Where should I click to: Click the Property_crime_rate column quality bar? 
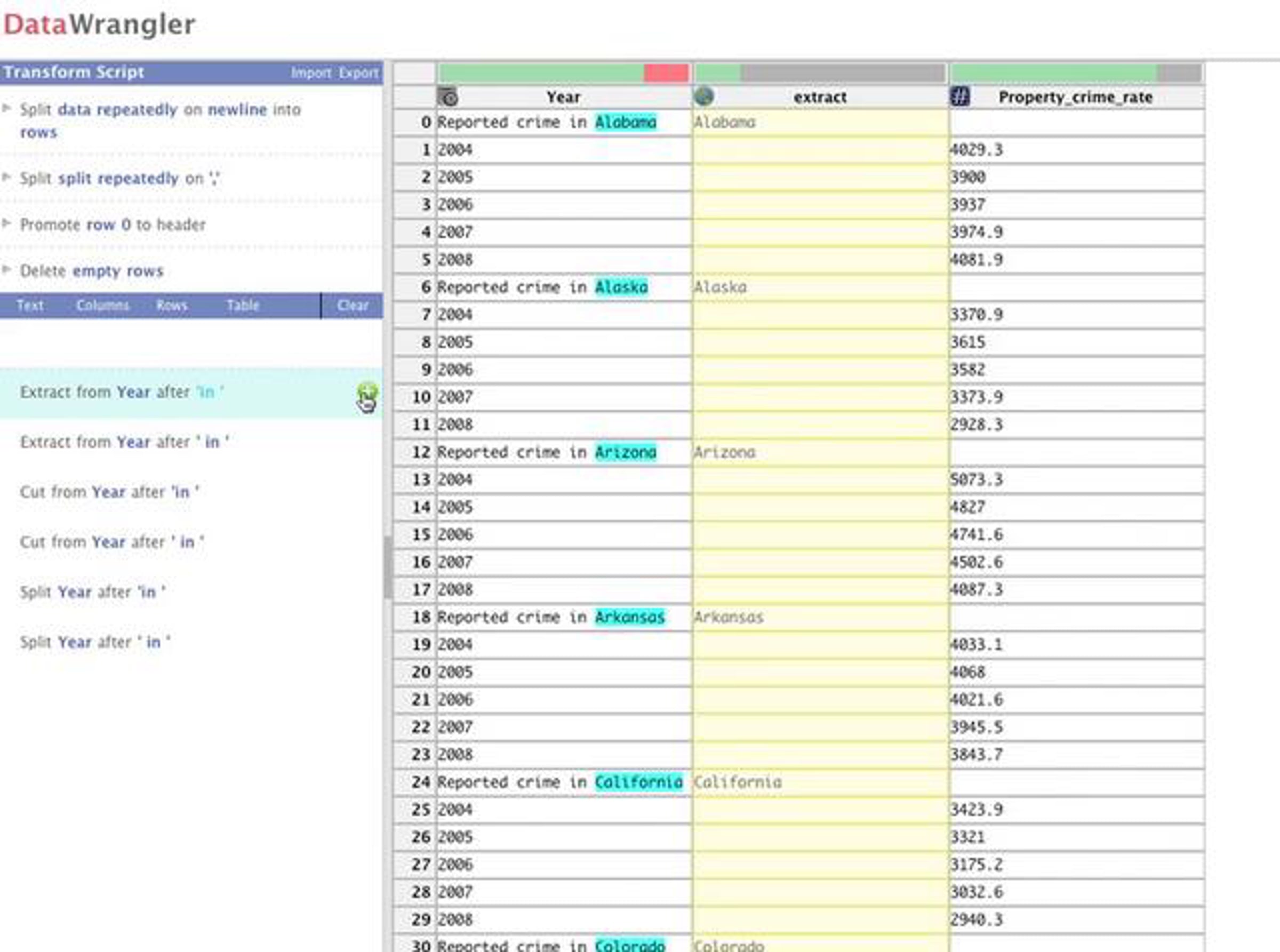point(1077,73)
